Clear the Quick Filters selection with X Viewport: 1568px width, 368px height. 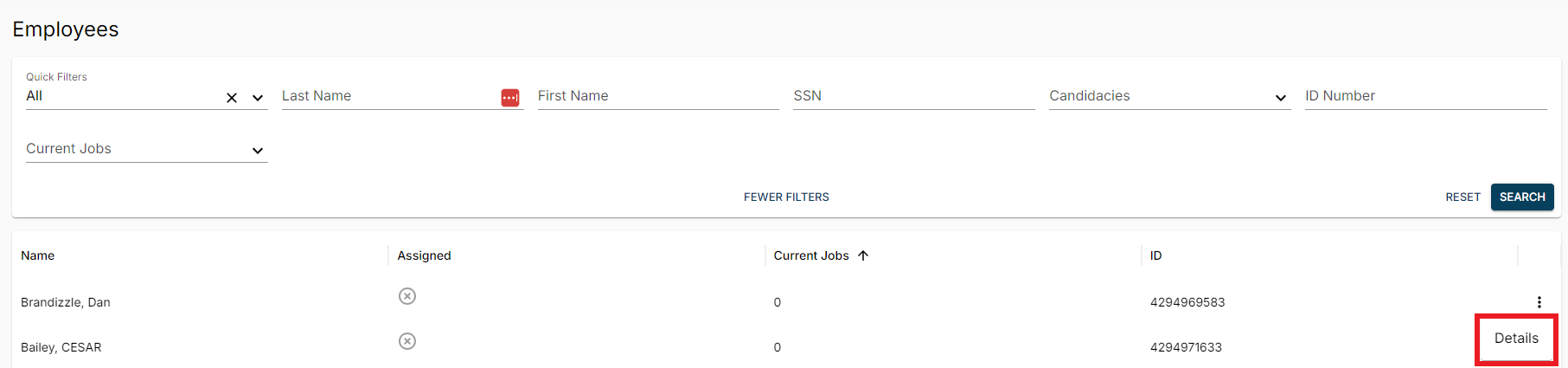coord(232,98)
